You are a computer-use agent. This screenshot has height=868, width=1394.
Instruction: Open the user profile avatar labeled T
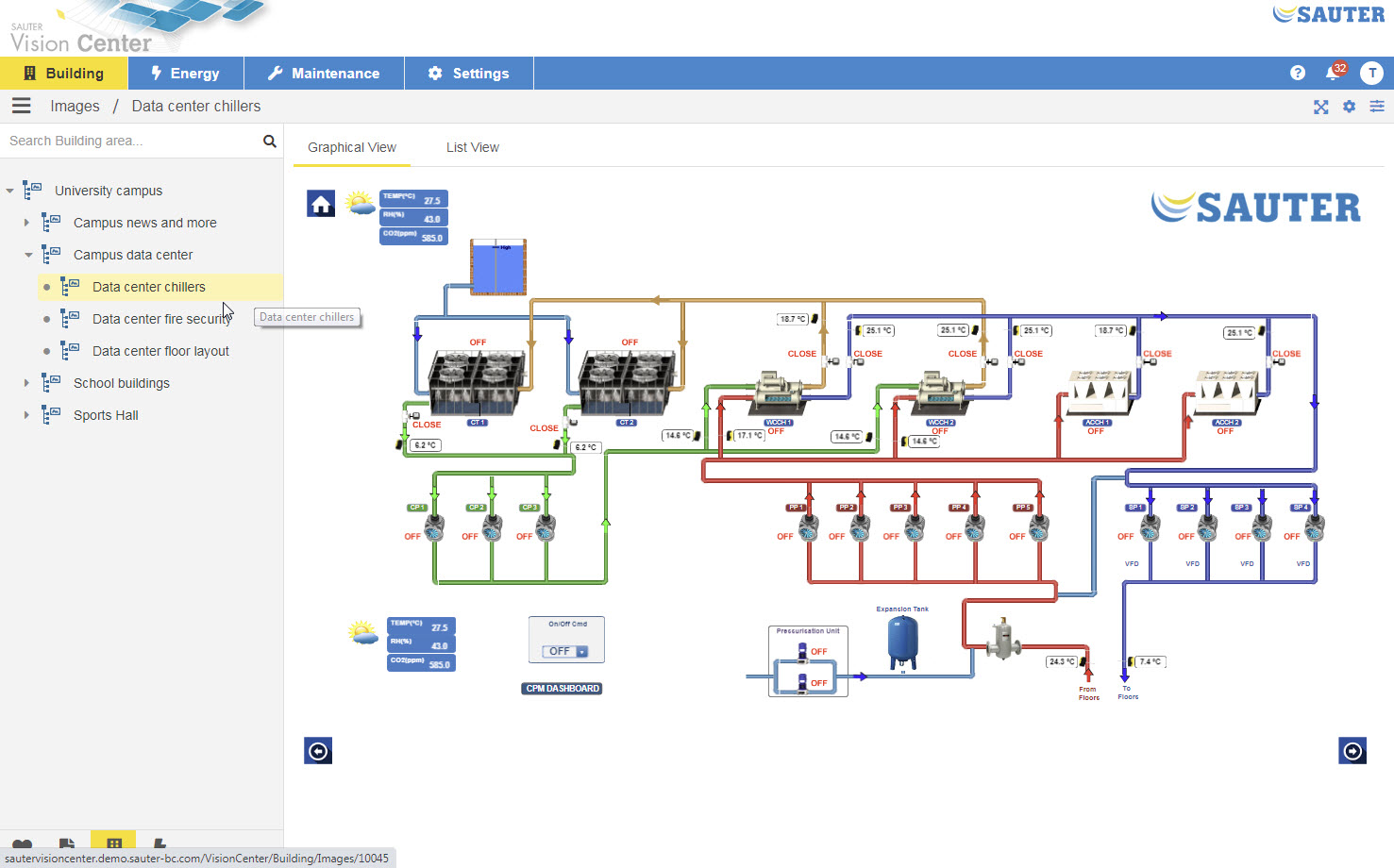point(1372,73)
